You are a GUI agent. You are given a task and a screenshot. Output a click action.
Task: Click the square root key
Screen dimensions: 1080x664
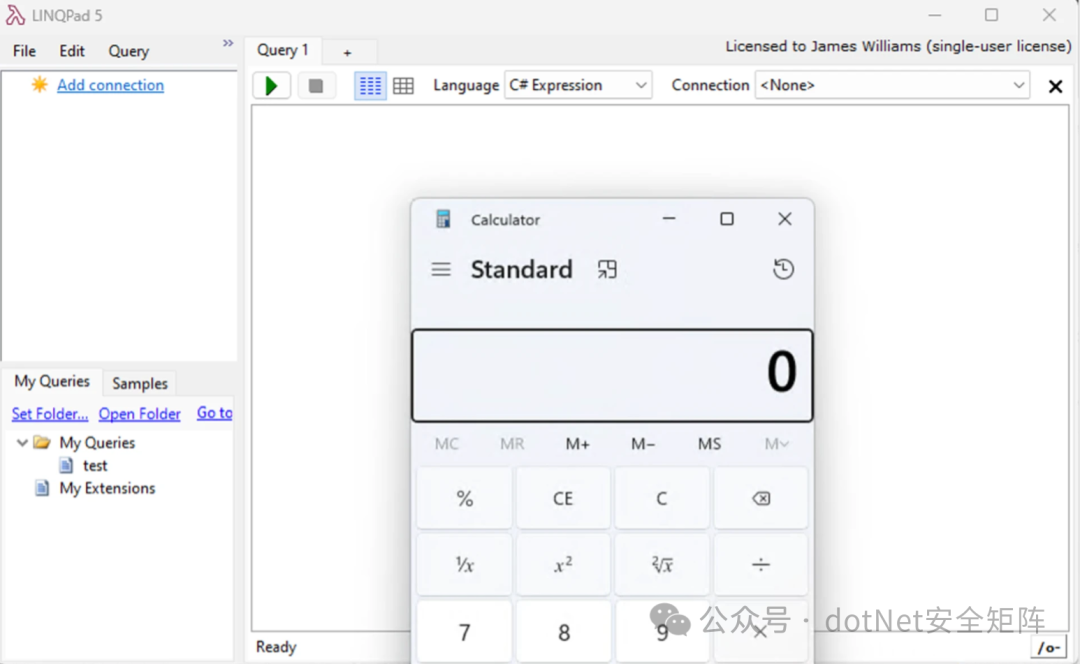click(661, 565)
